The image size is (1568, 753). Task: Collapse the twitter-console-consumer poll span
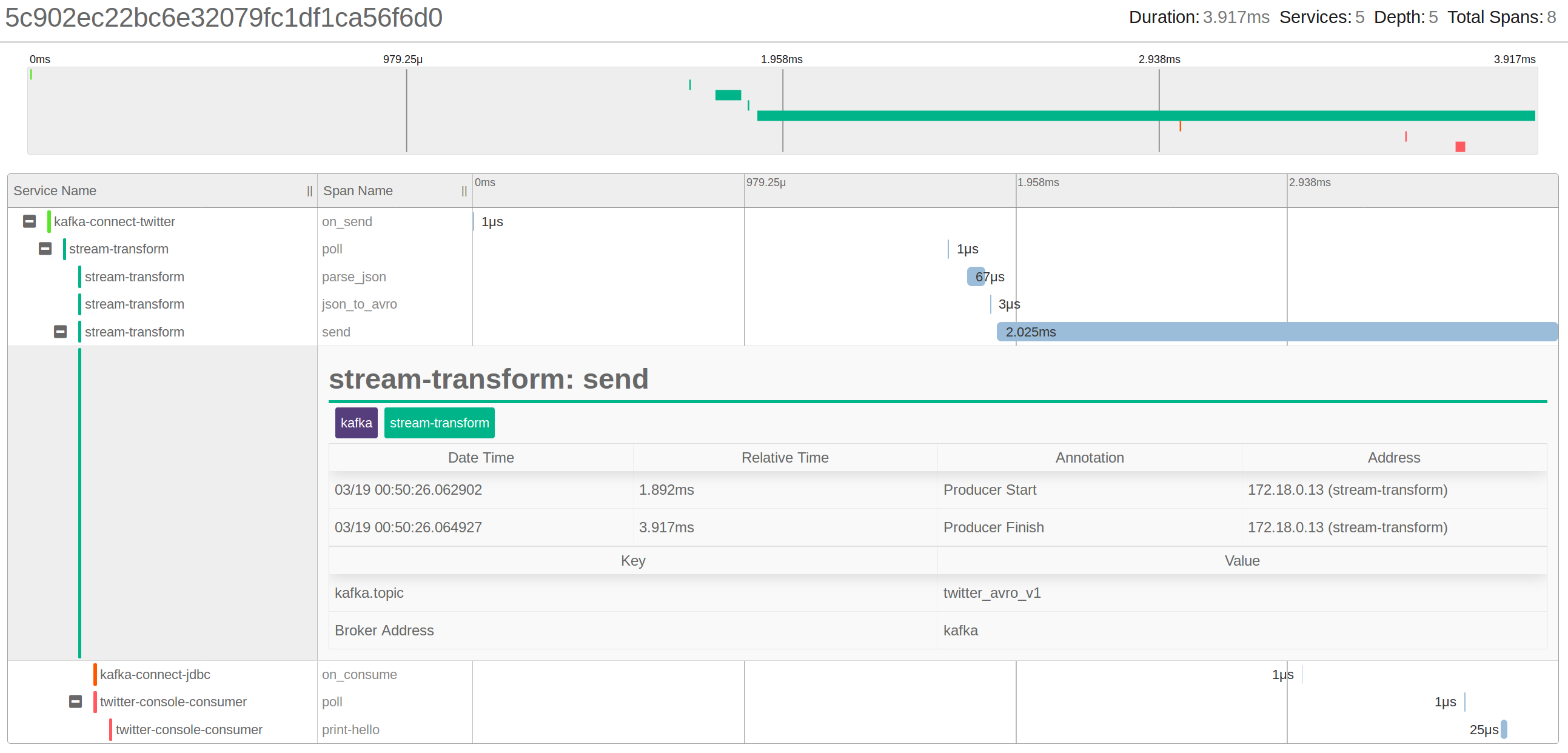[75, 702]
